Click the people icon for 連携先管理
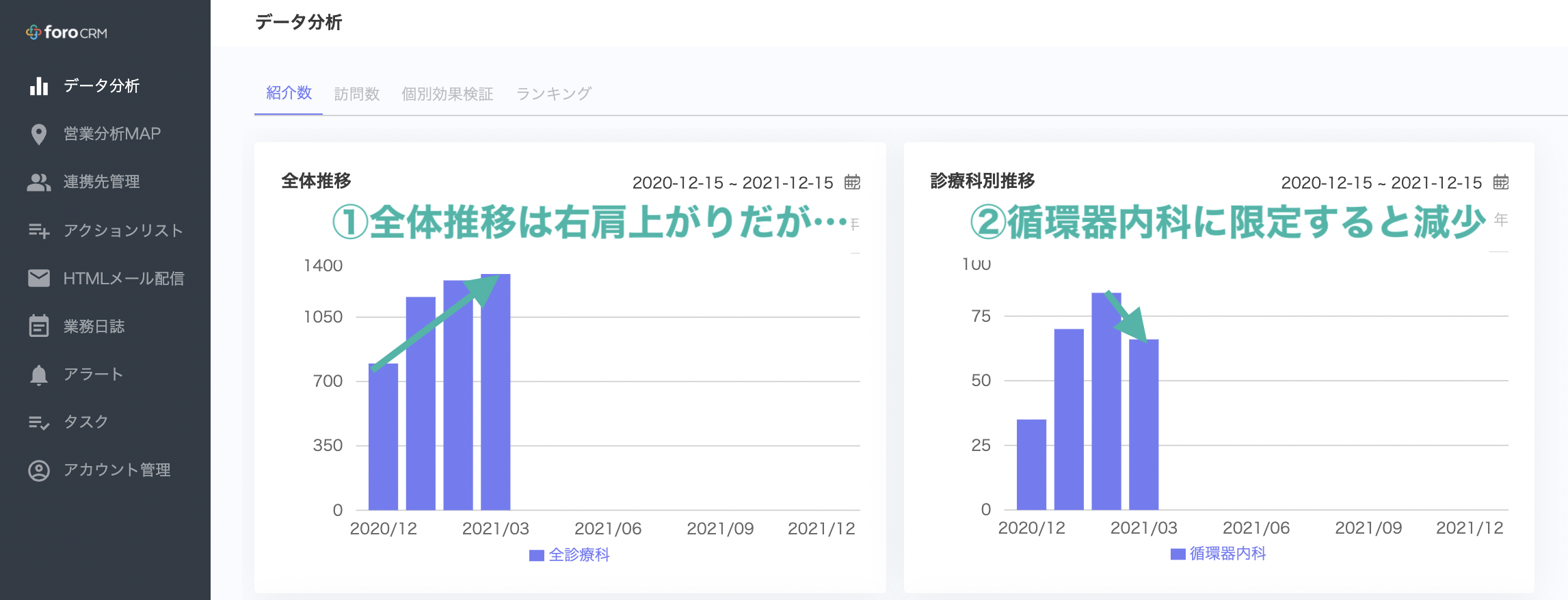Viewport: 1568px width, 600px height. pos(39,182)
